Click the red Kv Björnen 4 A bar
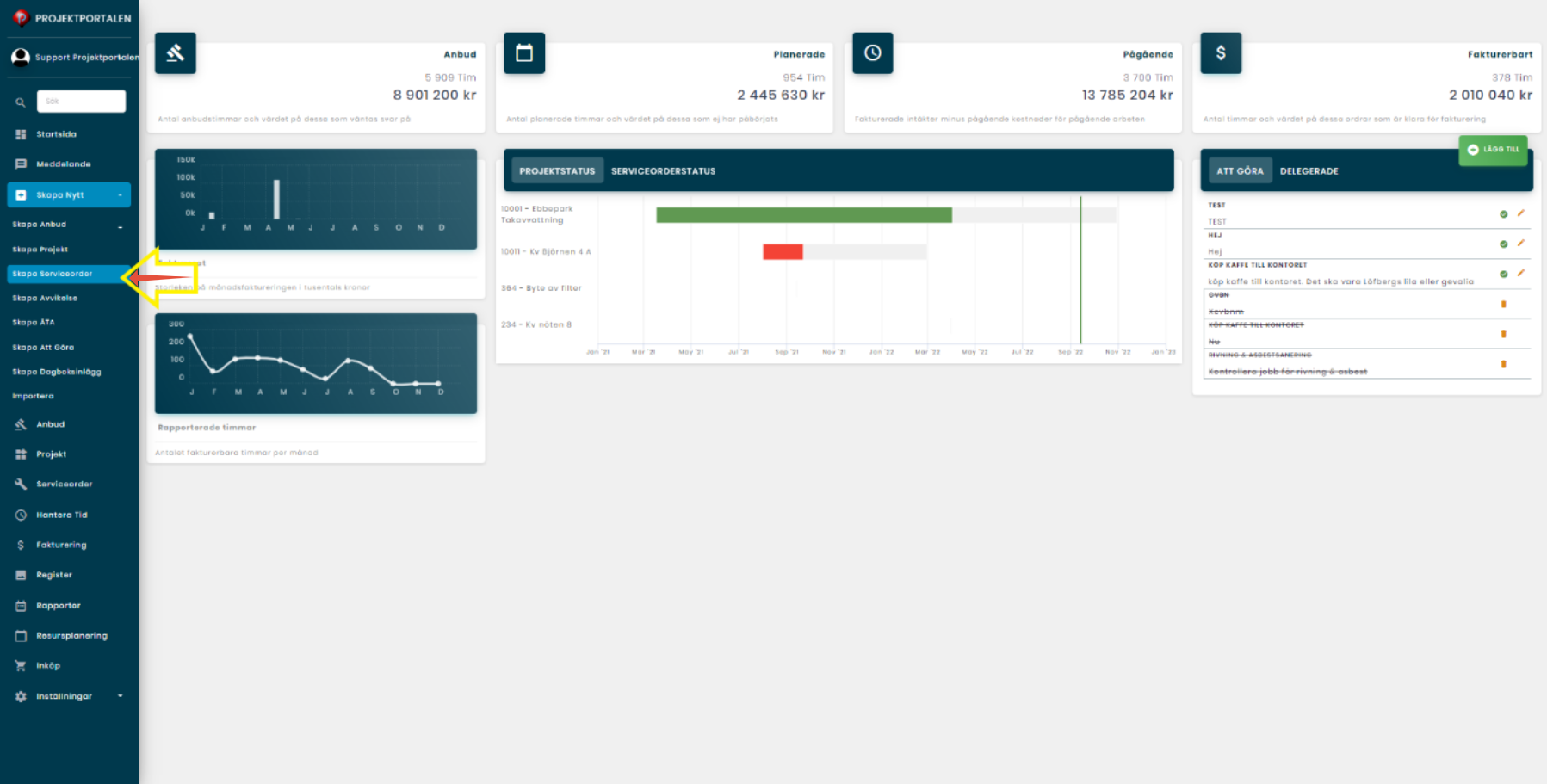The image size is (1547, 784). click(x=783, y=251)
